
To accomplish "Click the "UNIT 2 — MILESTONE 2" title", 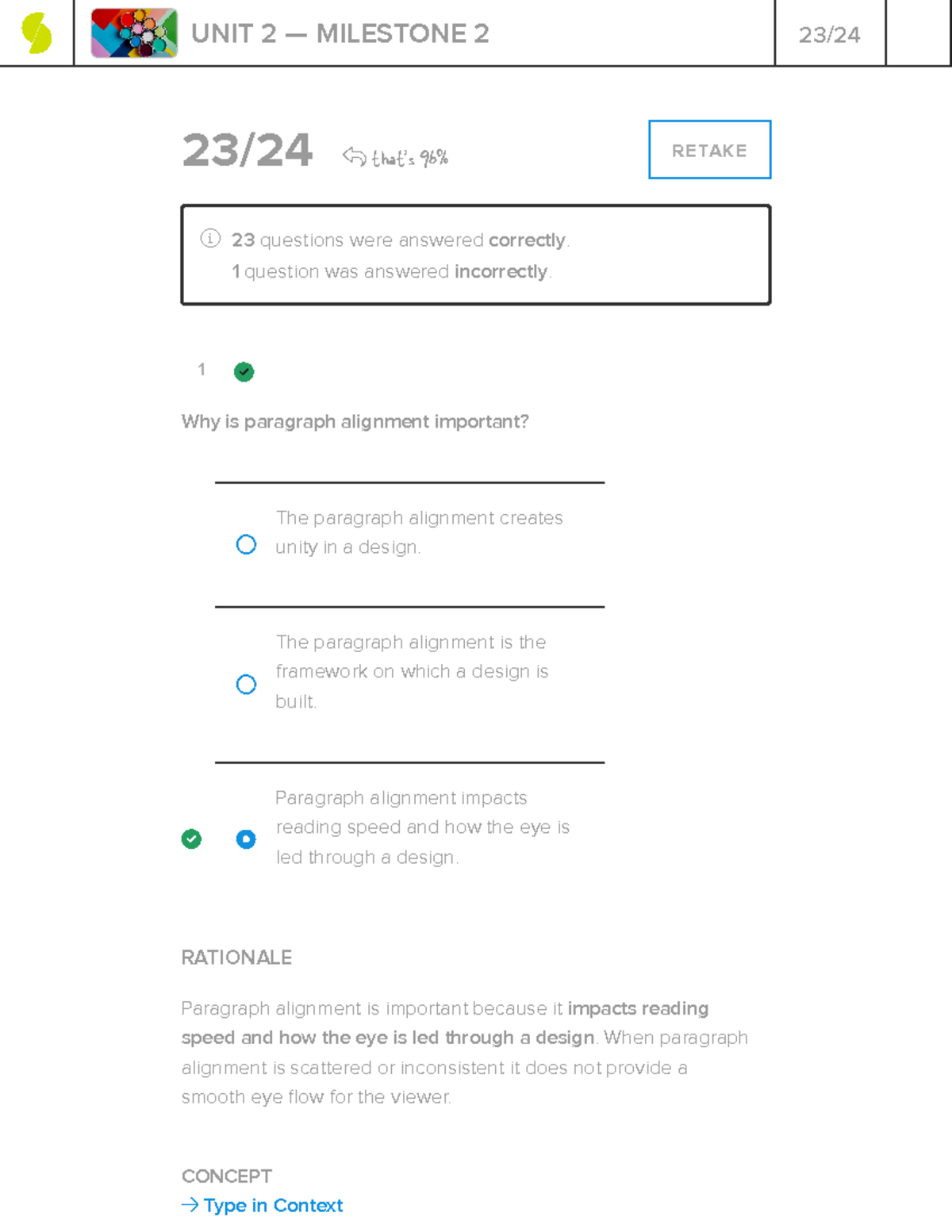I will click(x=341, y=33).
